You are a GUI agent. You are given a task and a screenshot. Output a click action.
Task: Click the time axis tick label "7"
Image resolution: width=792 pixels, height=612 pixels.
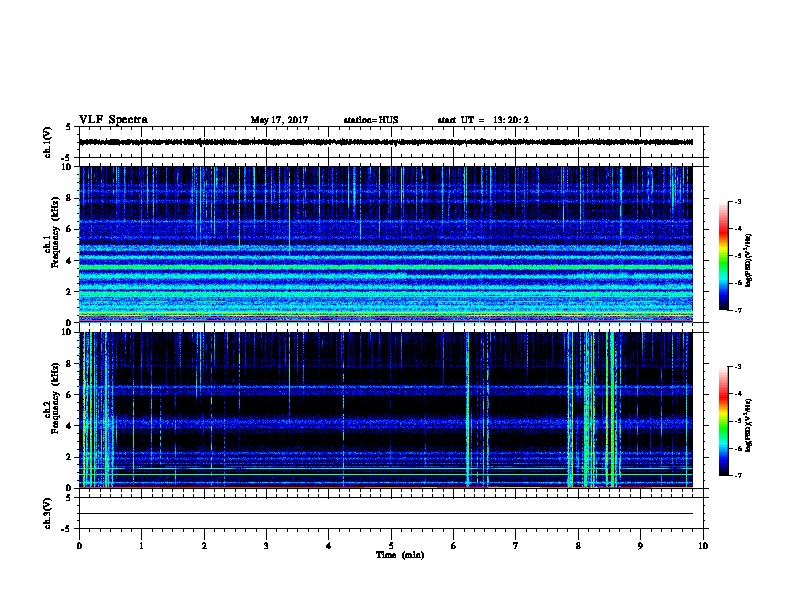tap(516, 546)
